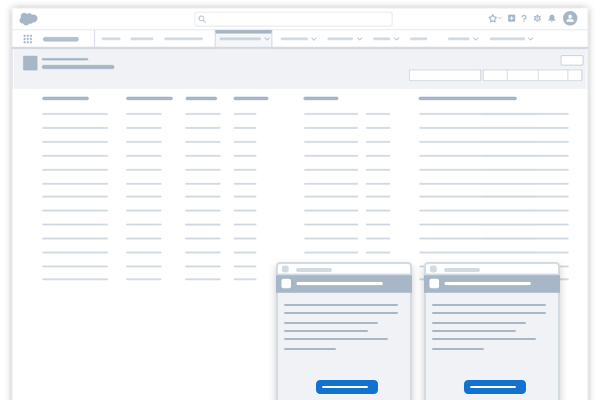Open the Global Actions plus icon

click(511, 18)
